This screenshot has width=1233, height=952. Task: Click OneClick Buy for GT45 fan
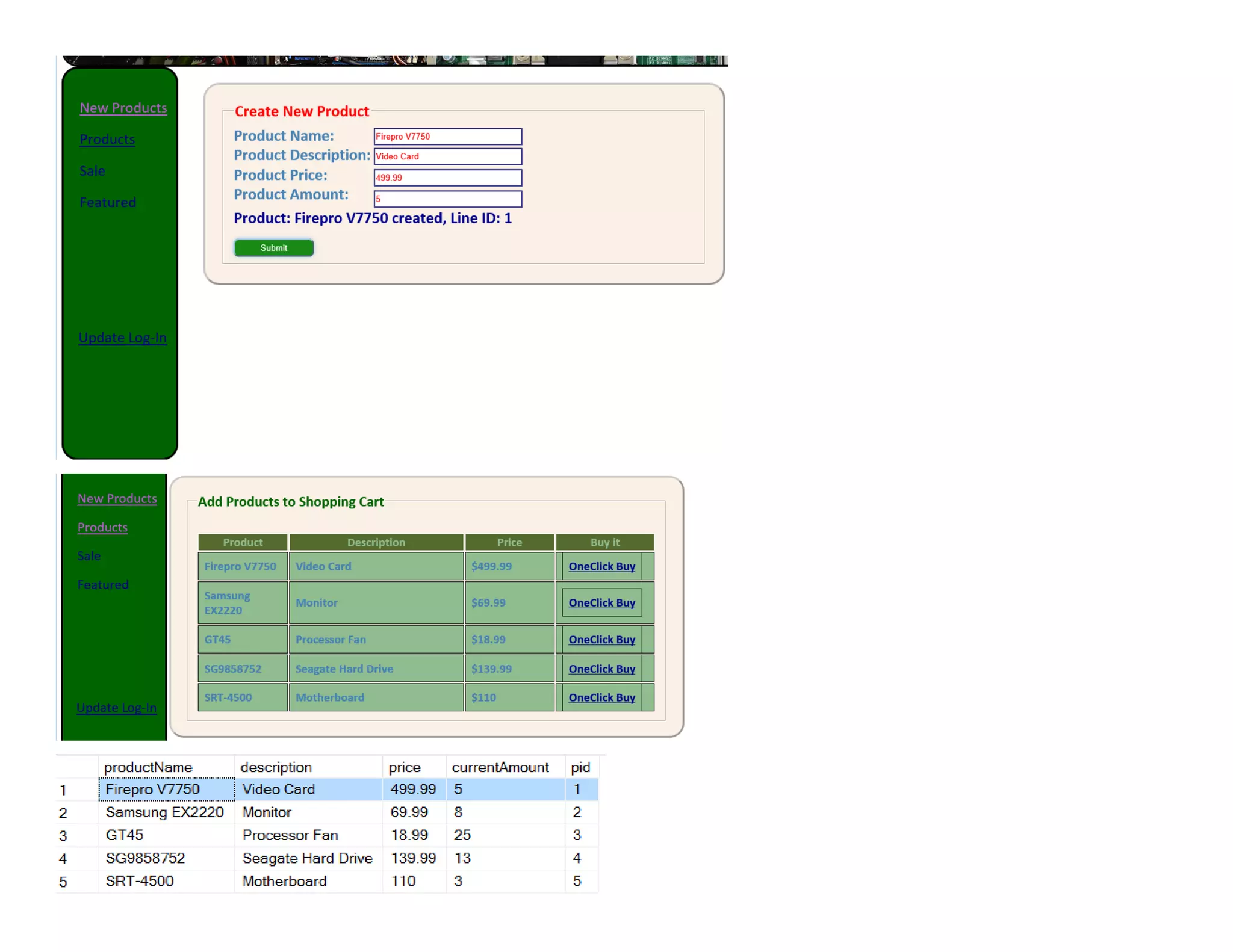click(601, 640)
